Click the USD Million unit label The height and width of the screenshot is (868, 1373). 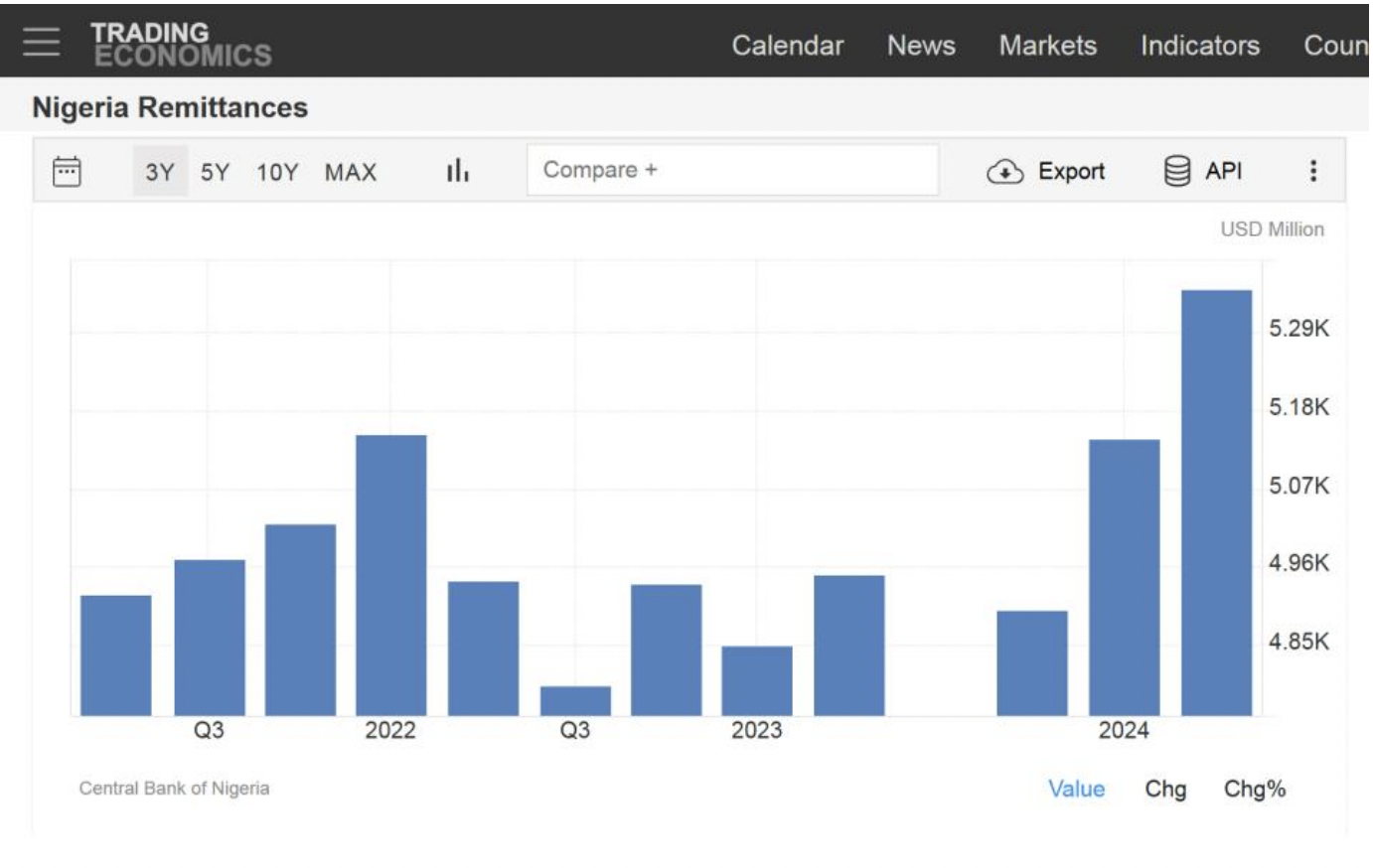point(1272,229)
